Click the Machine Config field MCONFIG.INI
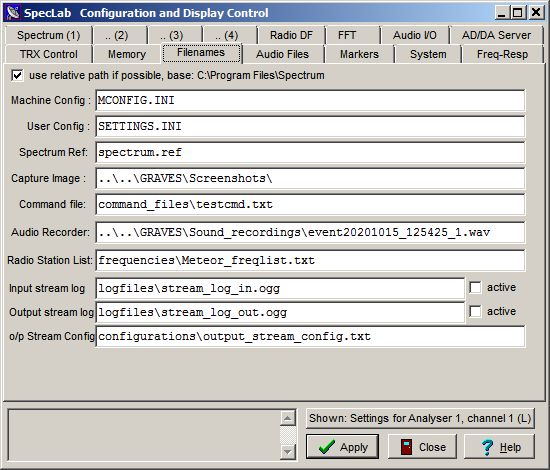Image resolution: width=550 pixels, height=470 pixels. tap(310, 100)
